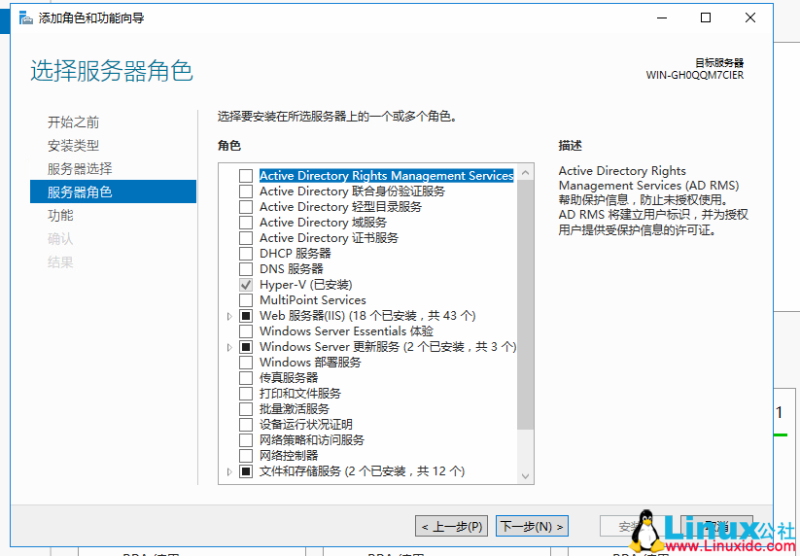Expand the Windows Server 更新服务 node
Screen dimensions: 800x556
(x=230, y=347)
